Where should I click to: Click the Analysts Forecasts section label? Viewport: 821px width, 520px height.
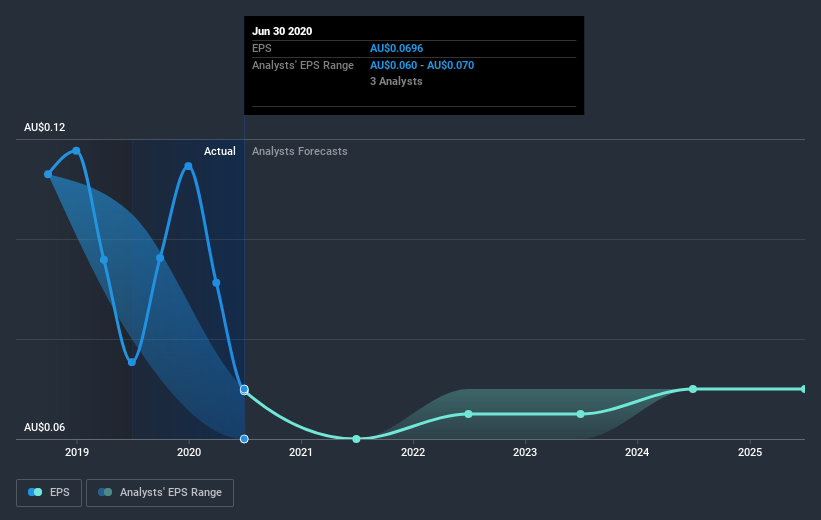coord(299,151)
